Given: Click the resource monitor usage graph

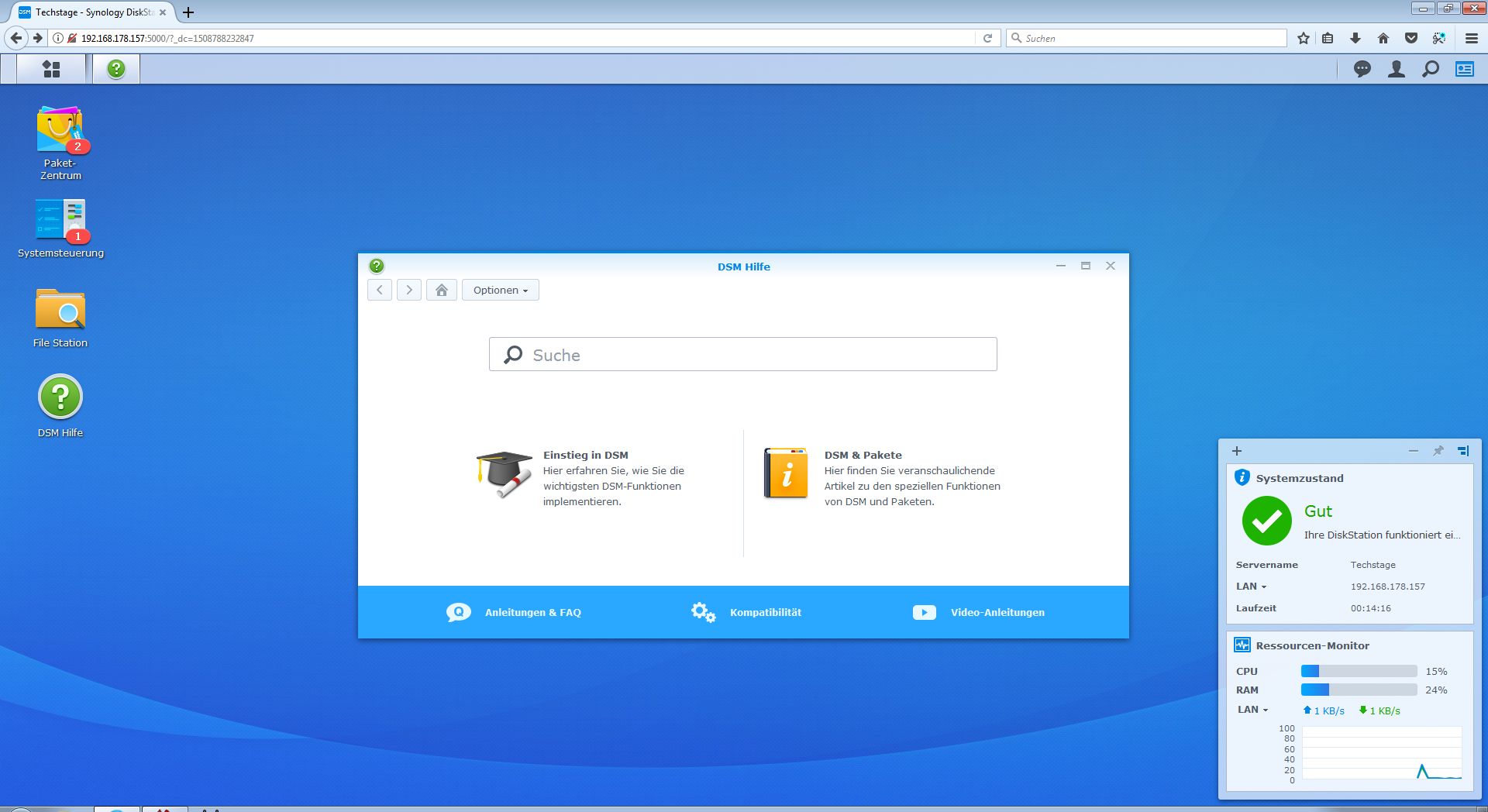Looking at the screenshot, I should pyautogui.click(x=1382, y=753).
